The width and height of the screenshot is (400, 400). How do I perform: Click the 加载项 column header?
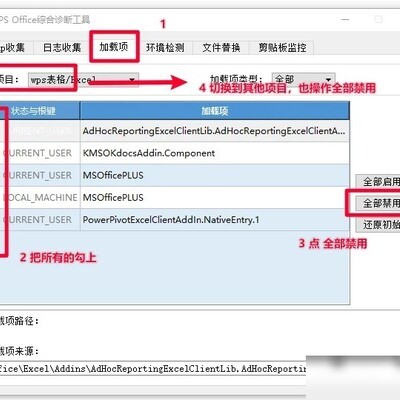(215, 111)
